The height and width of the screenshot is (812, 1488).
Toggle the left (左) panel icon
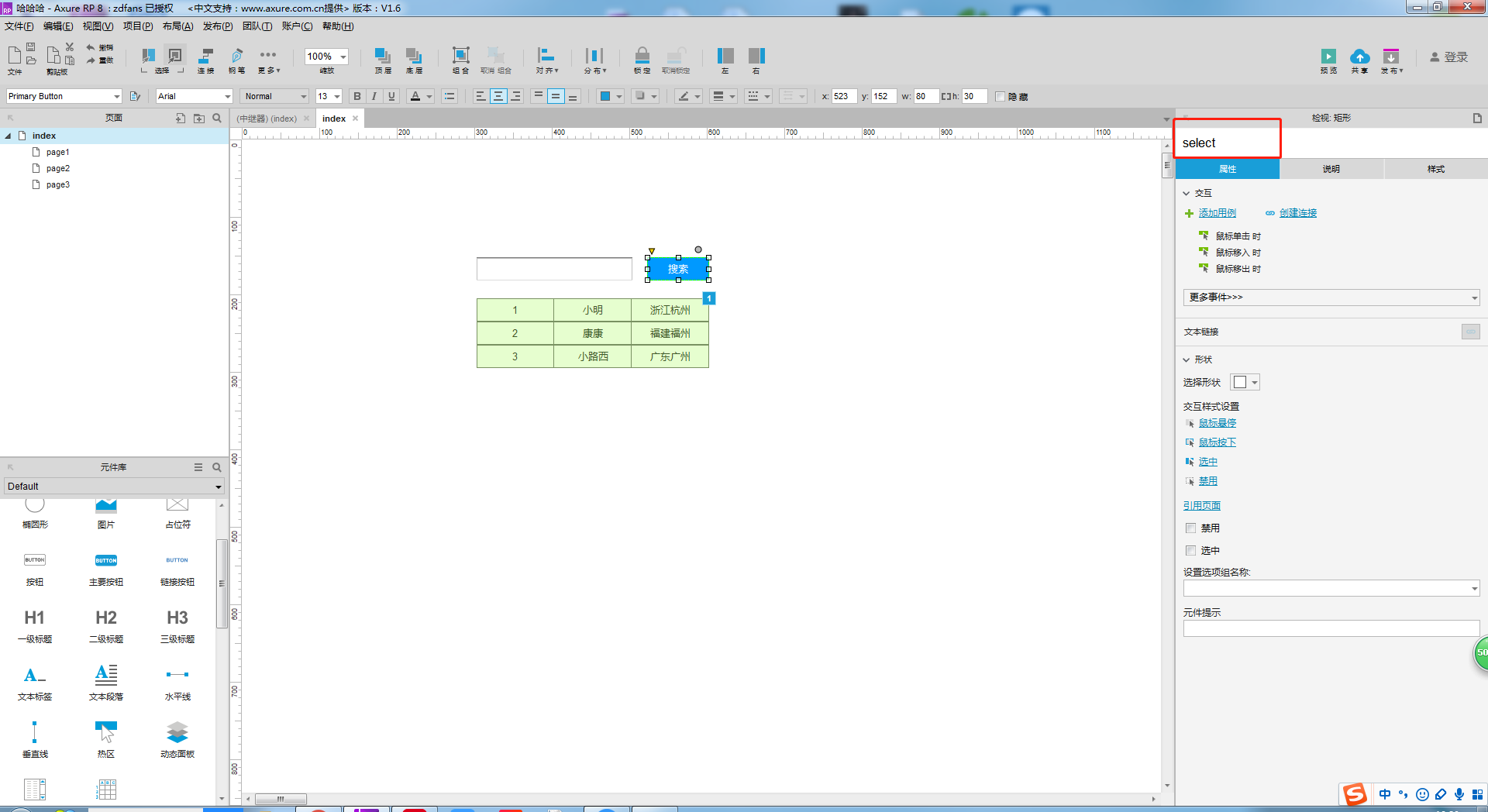tap(725, 55)
